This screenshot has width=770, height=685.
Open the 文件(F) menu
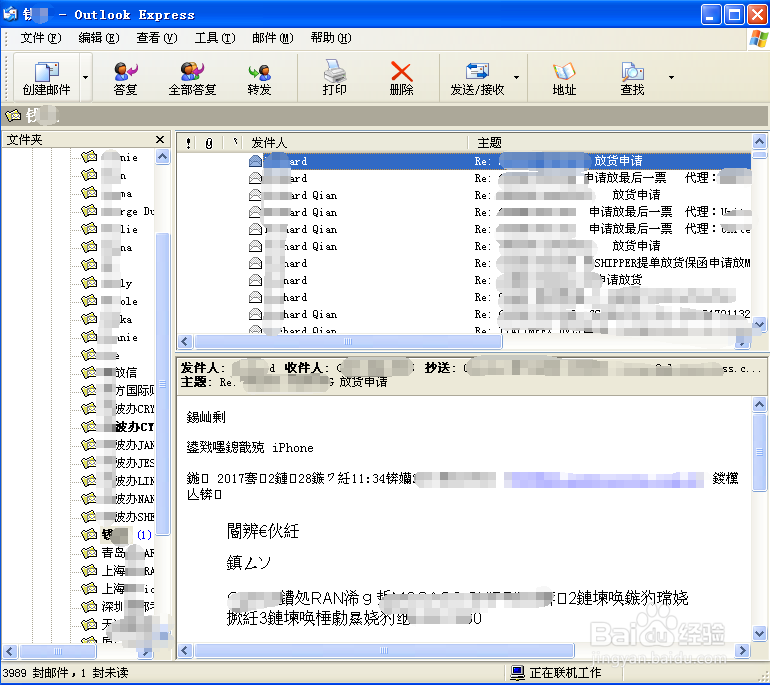[41, 38]
